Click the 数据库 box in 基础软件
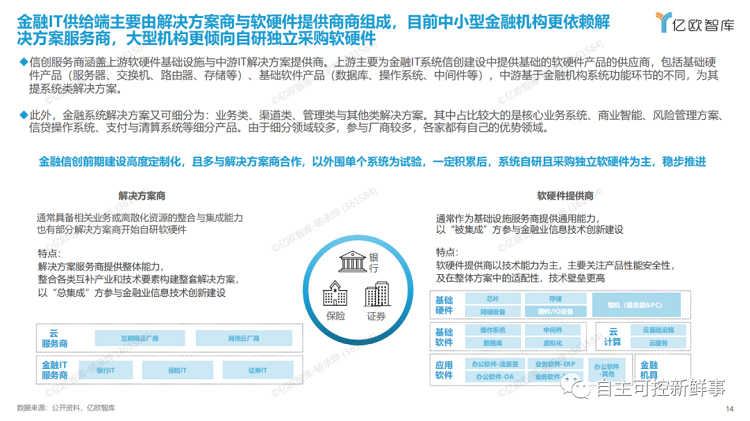 pyautogui.click(x=492, y=341)
